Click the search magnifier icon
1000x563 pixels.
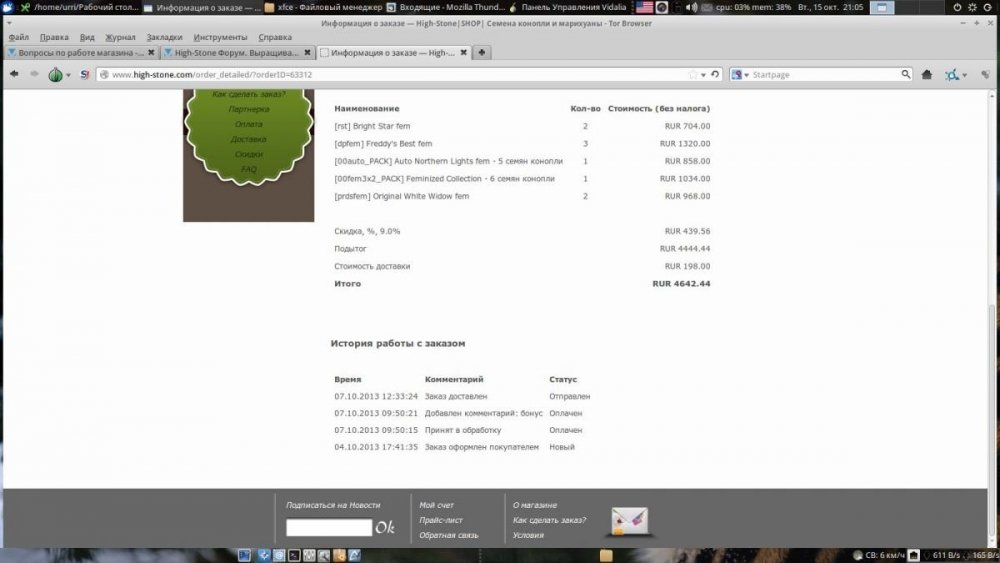[x=906, y=75]
